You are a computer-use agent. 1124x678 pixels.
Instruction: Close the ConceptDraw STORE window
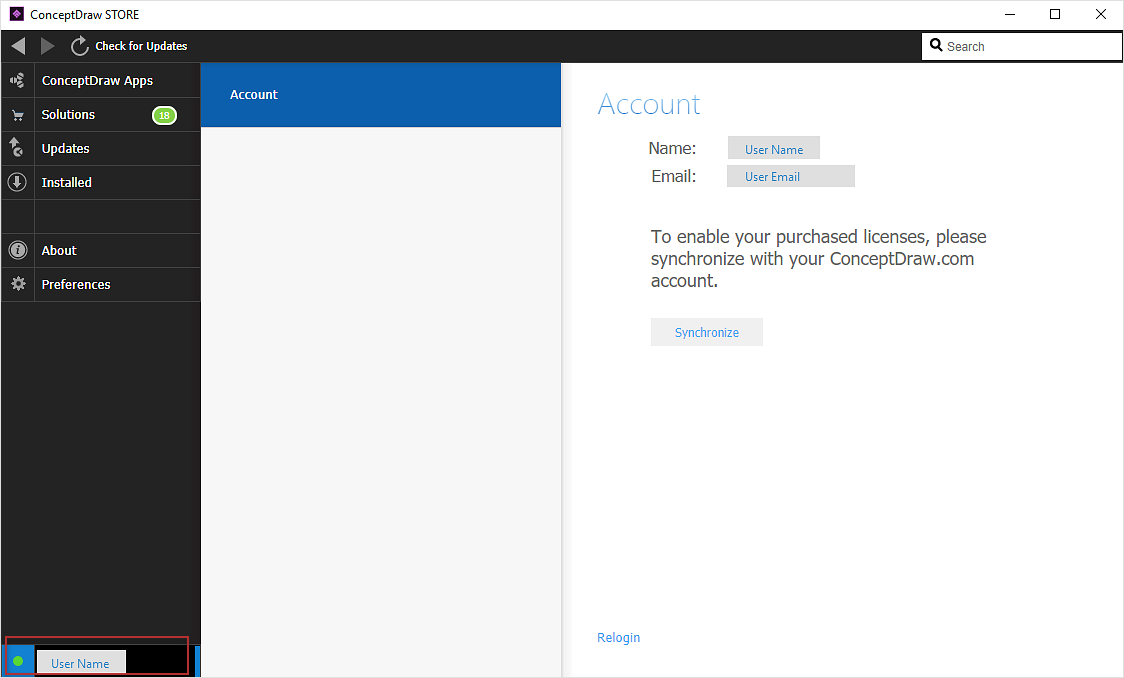point(1101,14)
